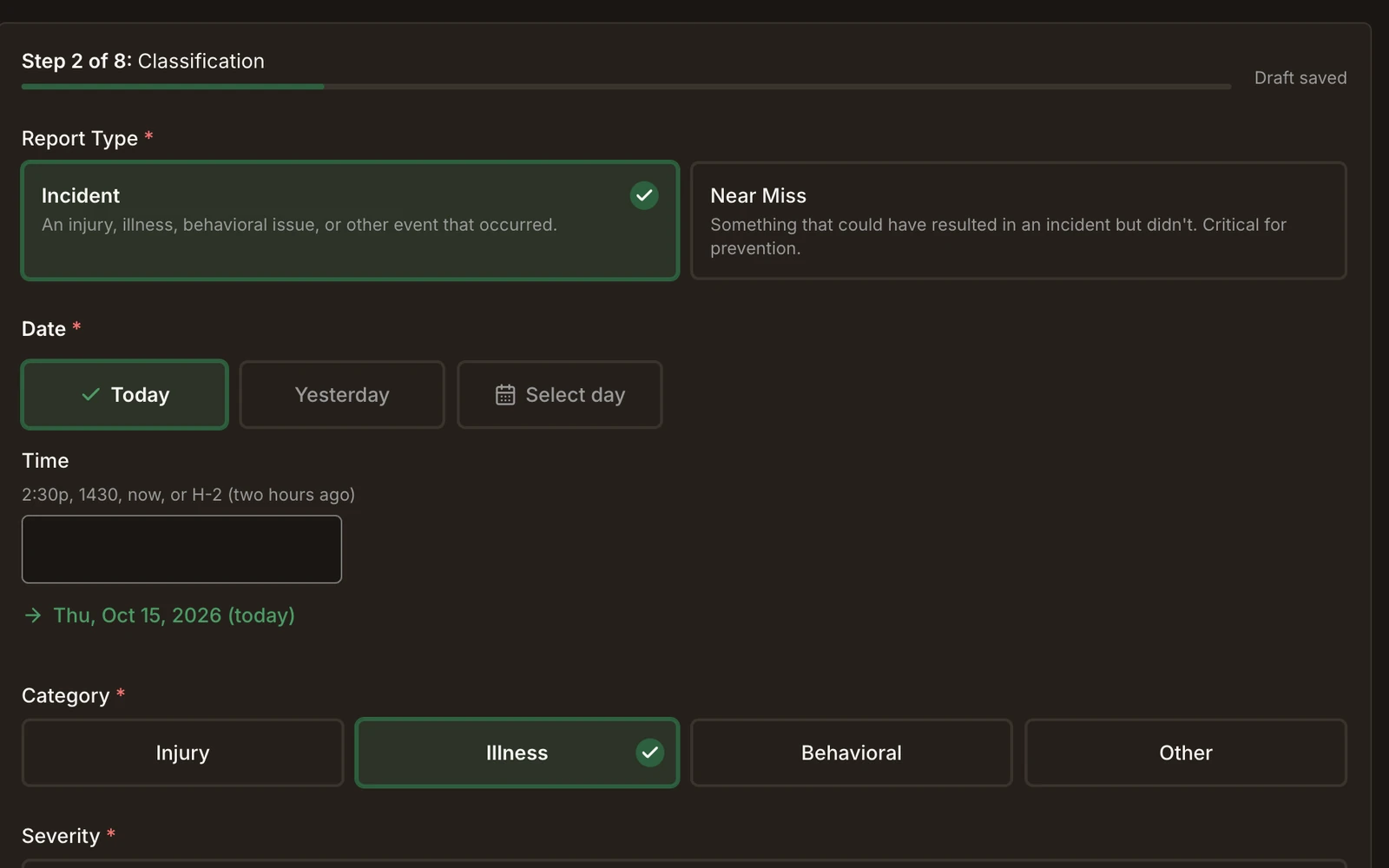
Task: Click the step progress bar
Action: pos(626,87)
